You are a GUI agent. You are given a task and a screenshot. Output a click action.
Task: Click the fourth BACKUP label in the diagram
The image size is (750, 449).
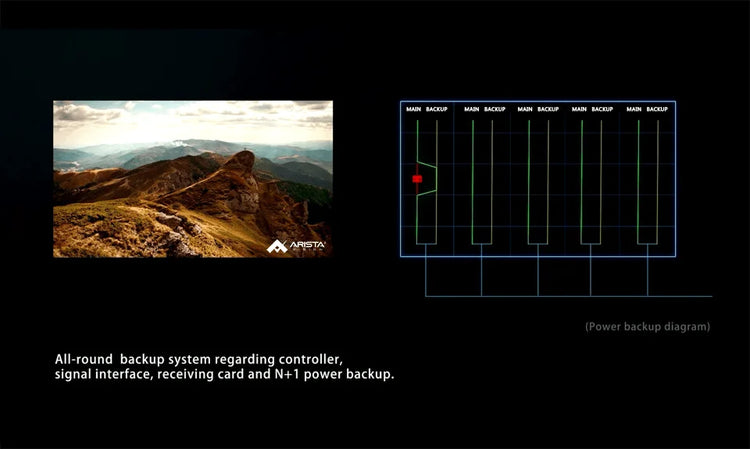point(602,109)
